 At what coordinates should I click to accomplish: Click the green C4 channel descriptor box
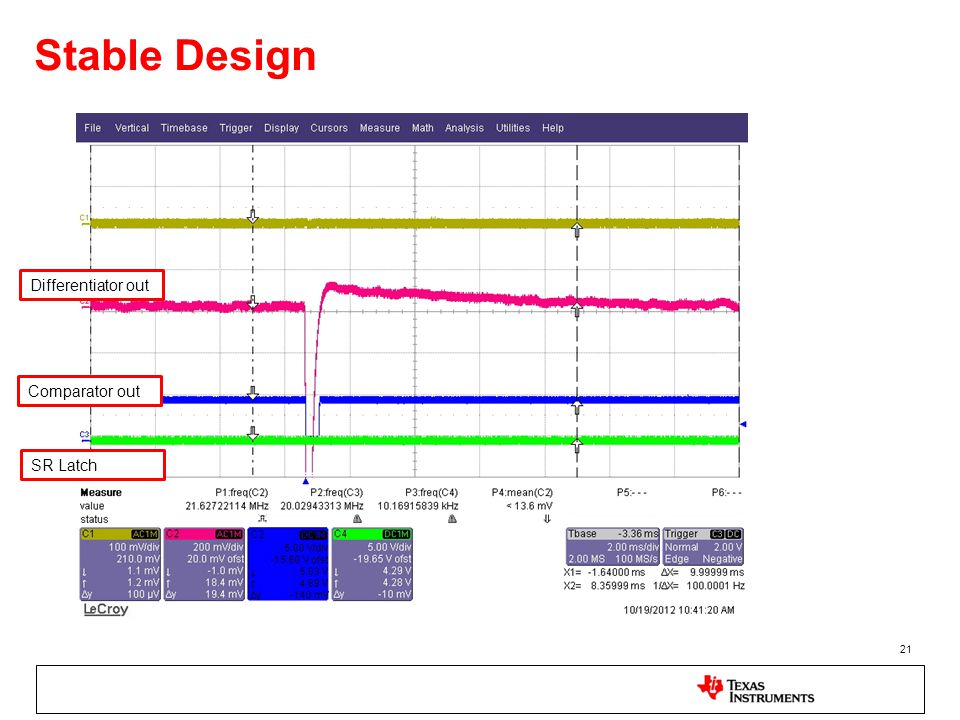(372, 564)
